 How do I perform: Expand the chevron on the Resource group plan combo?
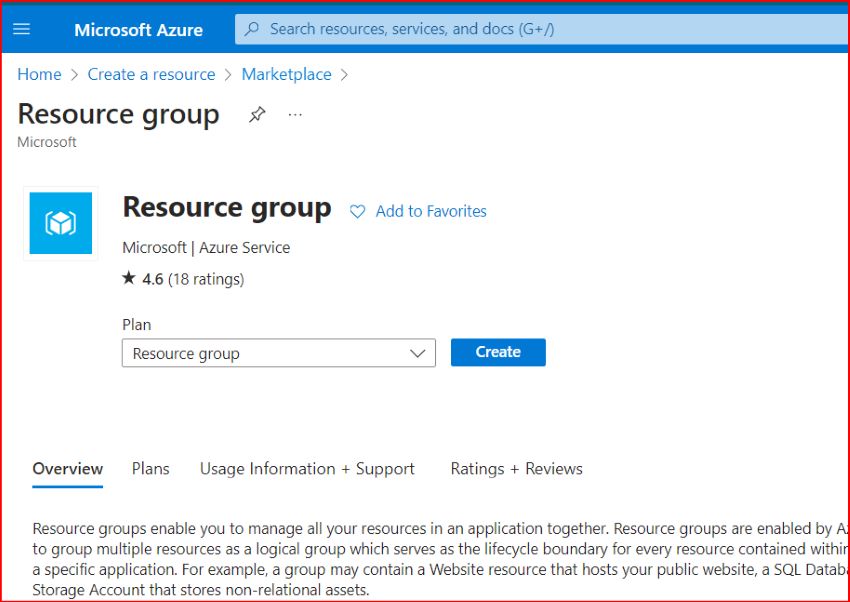pos(419,353)
